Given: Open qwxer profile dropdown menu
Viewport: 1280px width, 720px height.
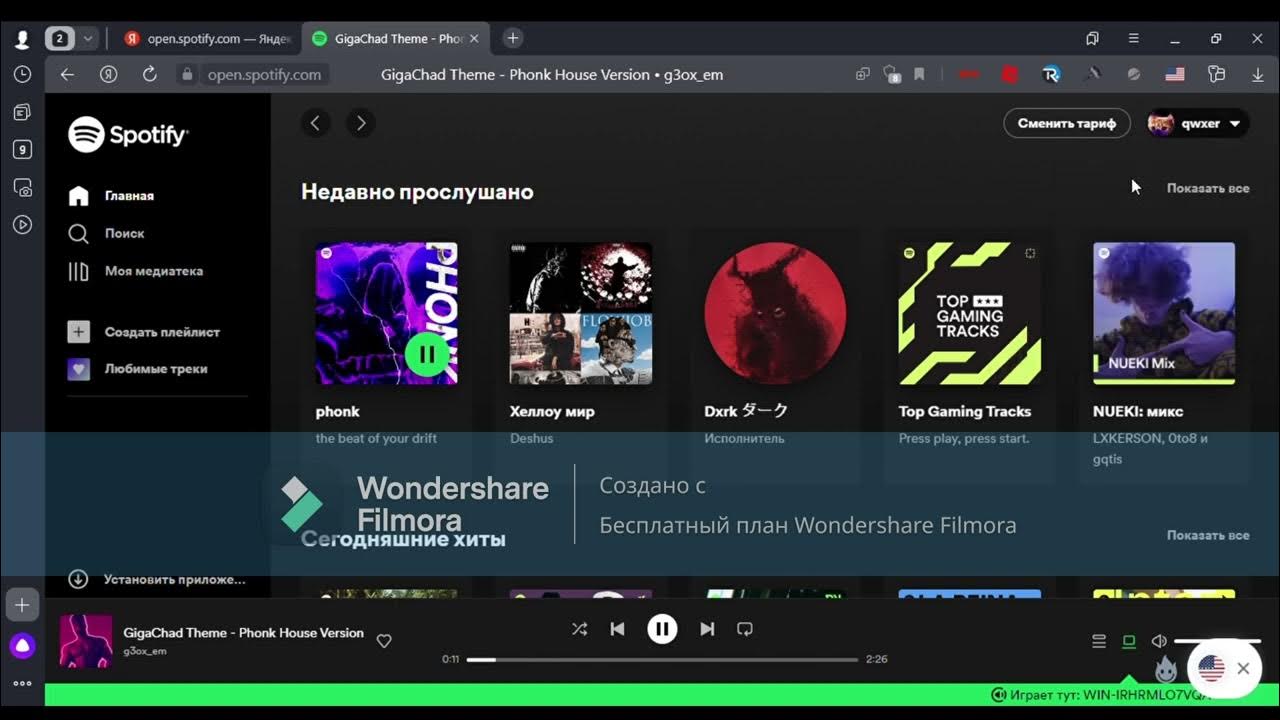Looking at the screenshot, I should point(1198,123).
